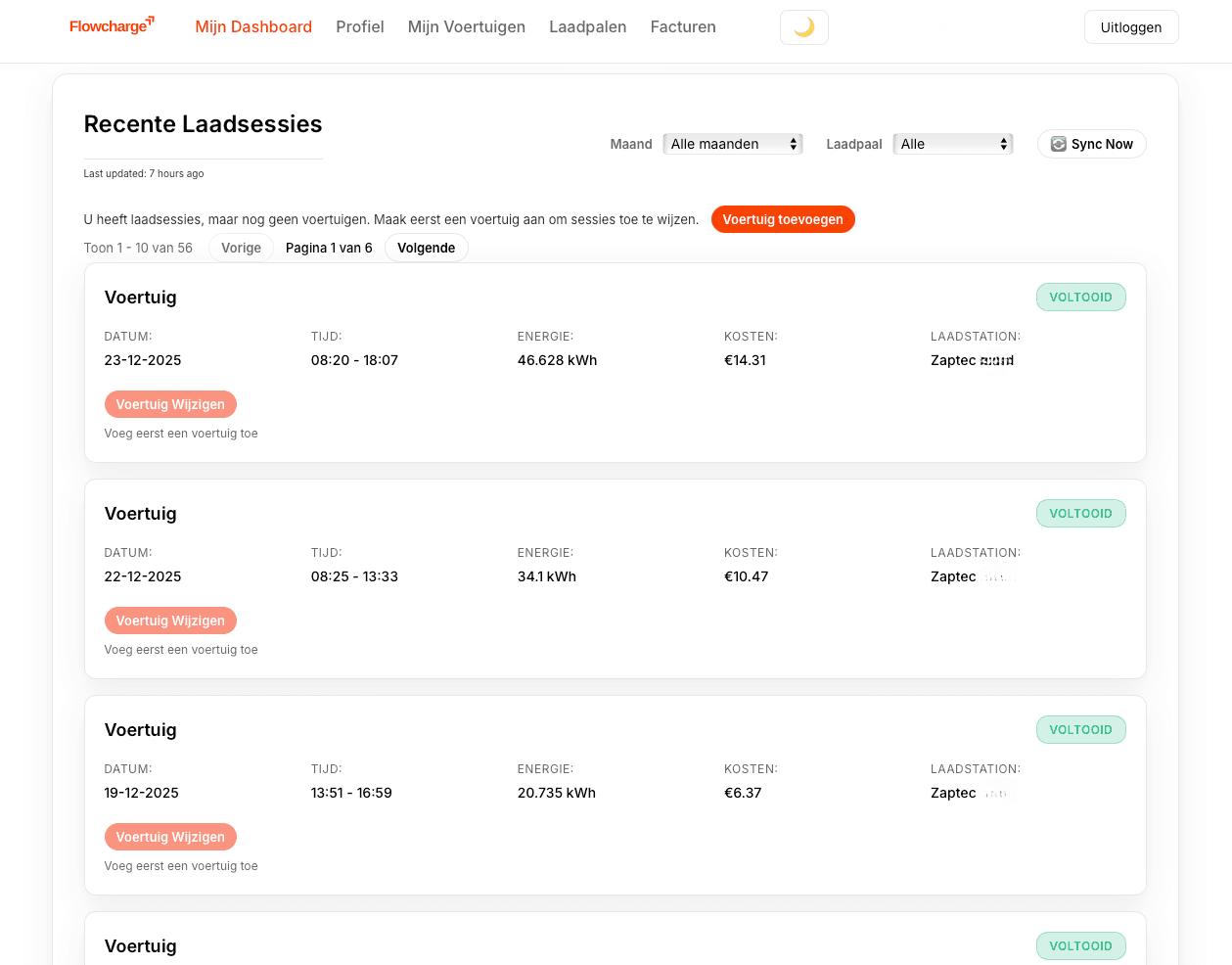Click VOLTOOID badge on 19-12-2025 session
1232x965 pixels.
coord(1080,729)
